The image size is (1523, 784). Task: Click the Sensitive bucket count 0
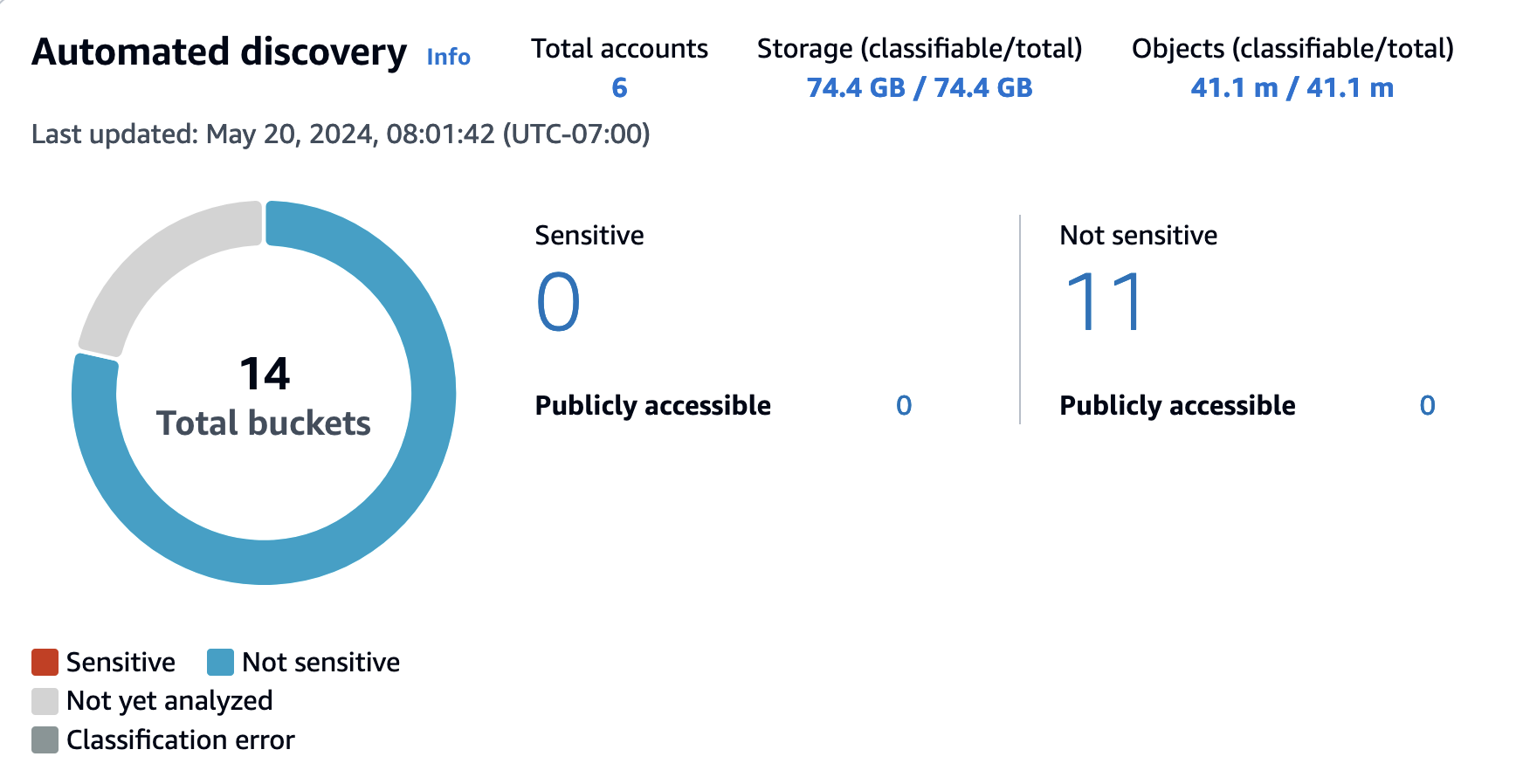tap(558, 302)
